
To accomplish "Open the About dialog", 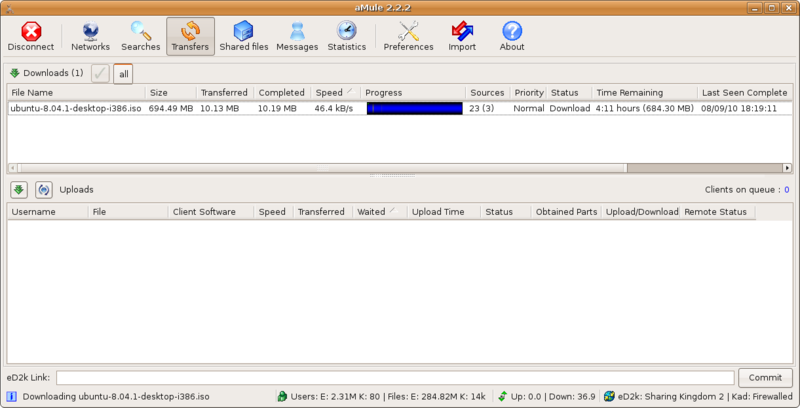I will pos(512,36).
